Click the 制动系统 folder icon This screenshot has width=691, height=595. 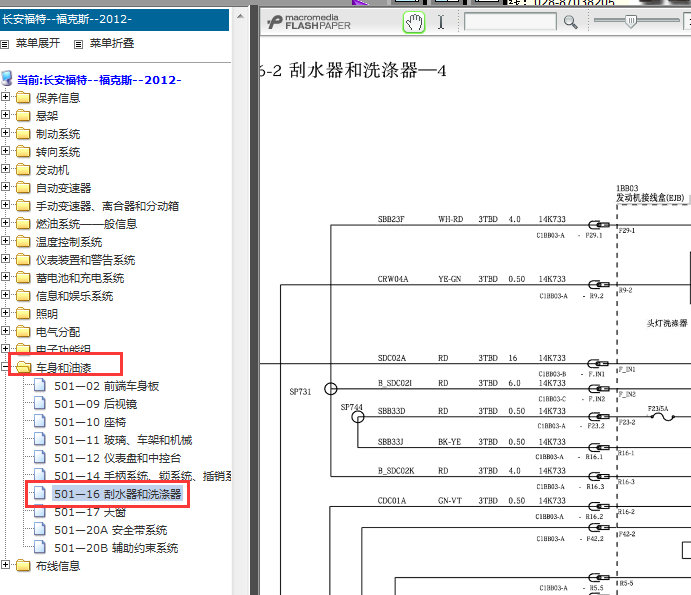tap(23, 134)
